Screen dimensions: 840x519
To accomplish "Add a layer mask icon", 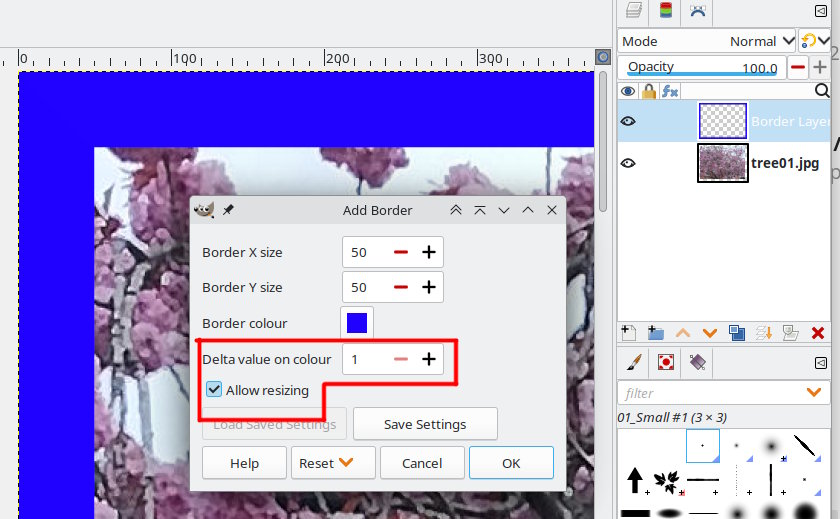I will [x=791, y=333].
